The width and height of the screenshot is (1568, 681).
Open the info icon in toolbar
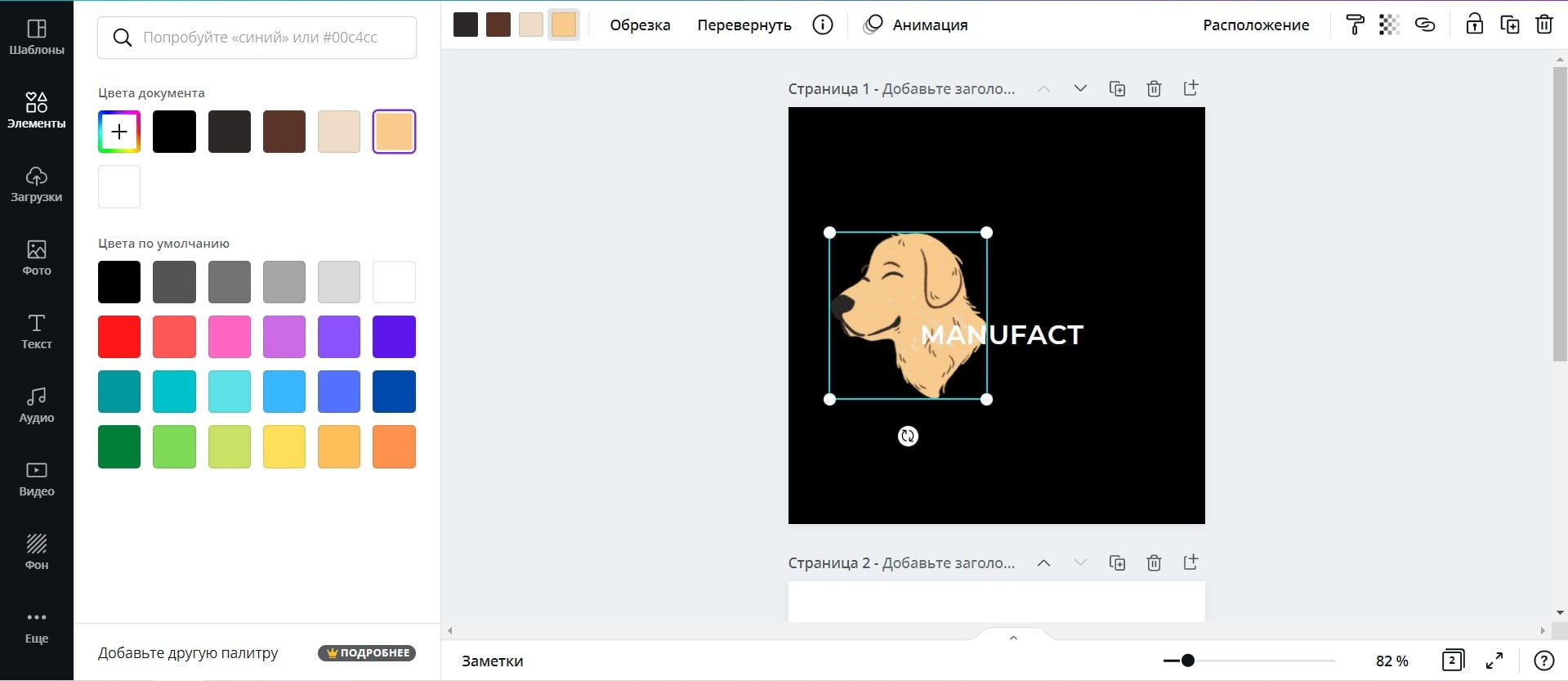[x=823, y=25]
